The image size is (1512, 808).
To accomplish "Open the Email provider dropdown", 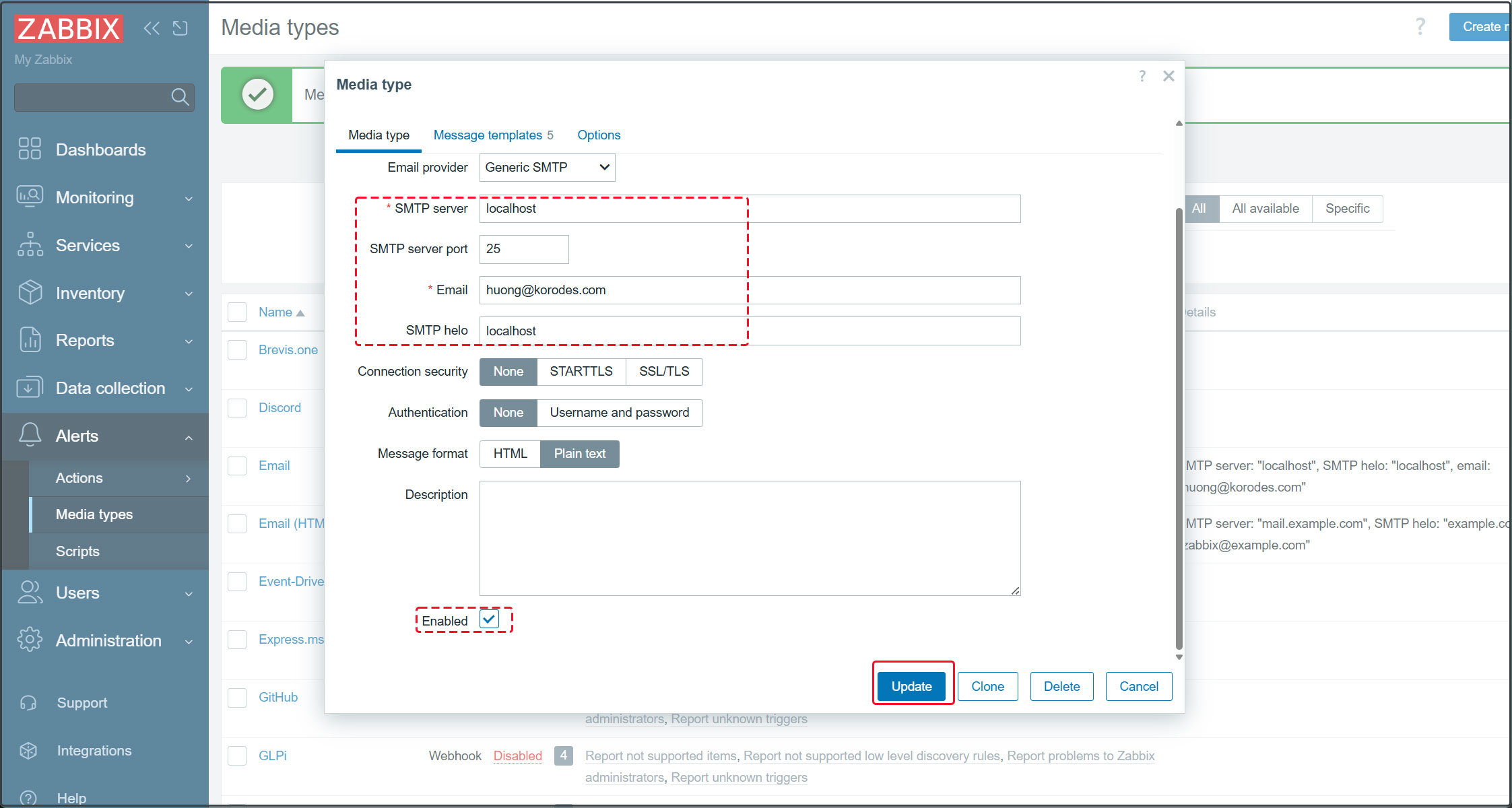I will coord(547,167).
